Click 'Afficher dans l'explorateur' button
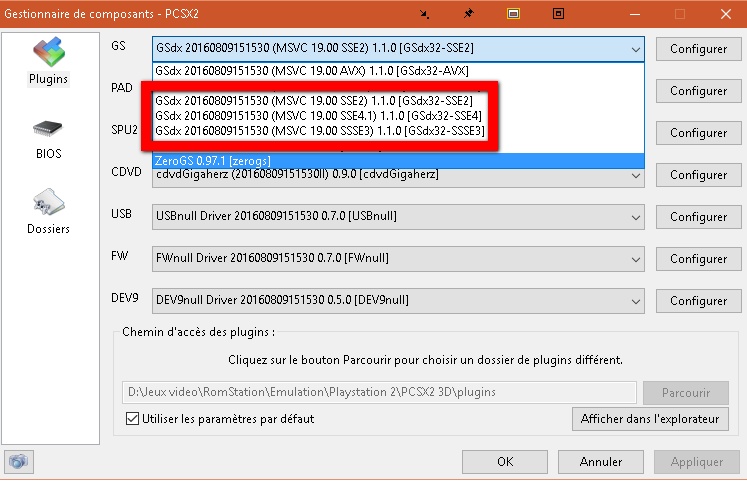747x484 pixels. tap(650, 419)
